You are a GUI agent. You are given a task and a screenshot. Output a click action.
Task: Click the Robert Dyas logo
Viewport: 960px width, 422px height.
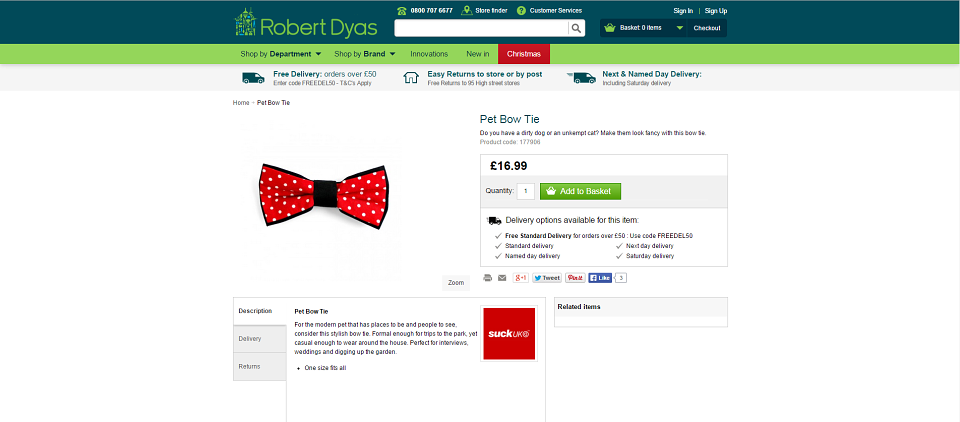point(306,23)
